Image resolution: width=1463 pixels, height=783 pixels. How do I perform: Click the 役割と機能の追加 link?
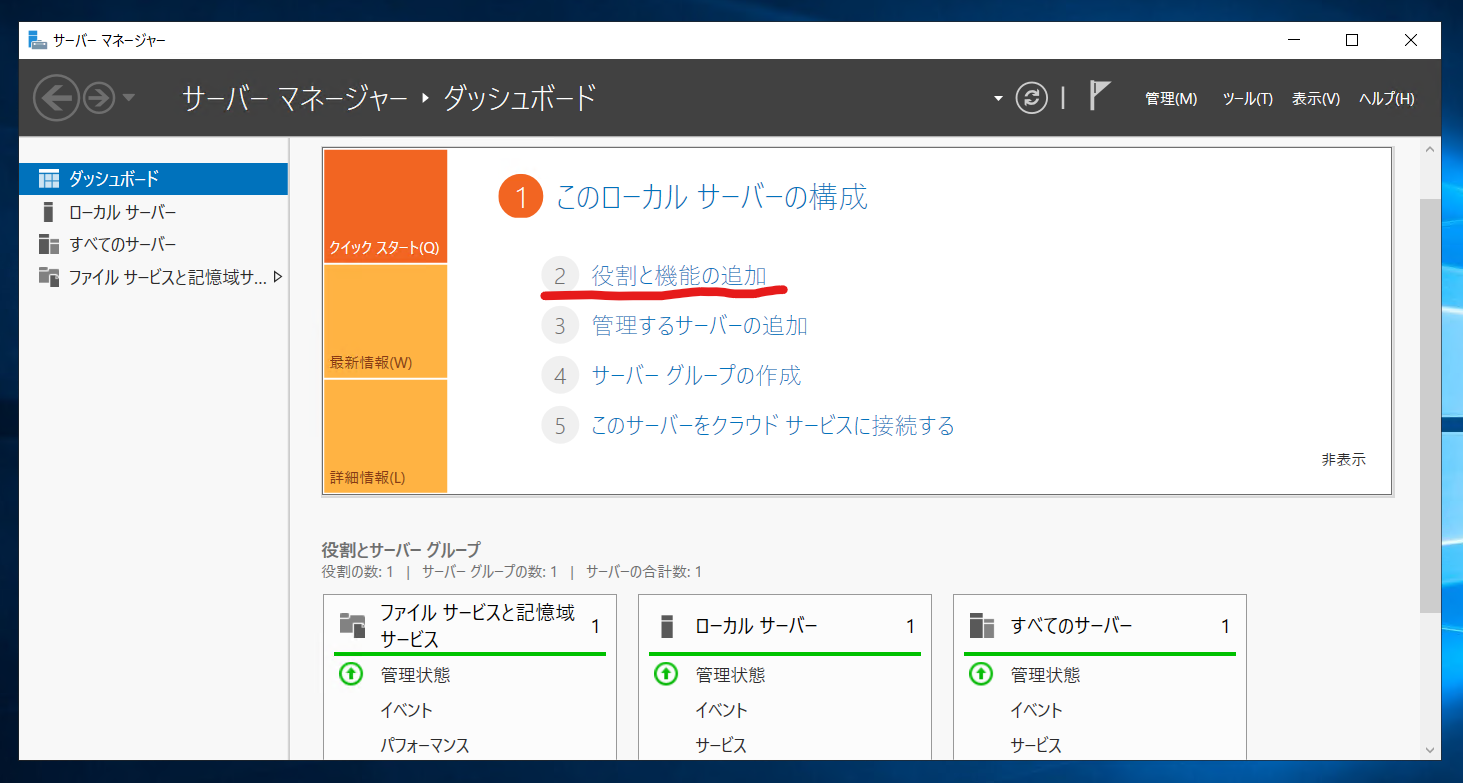(x=679, y=275)
